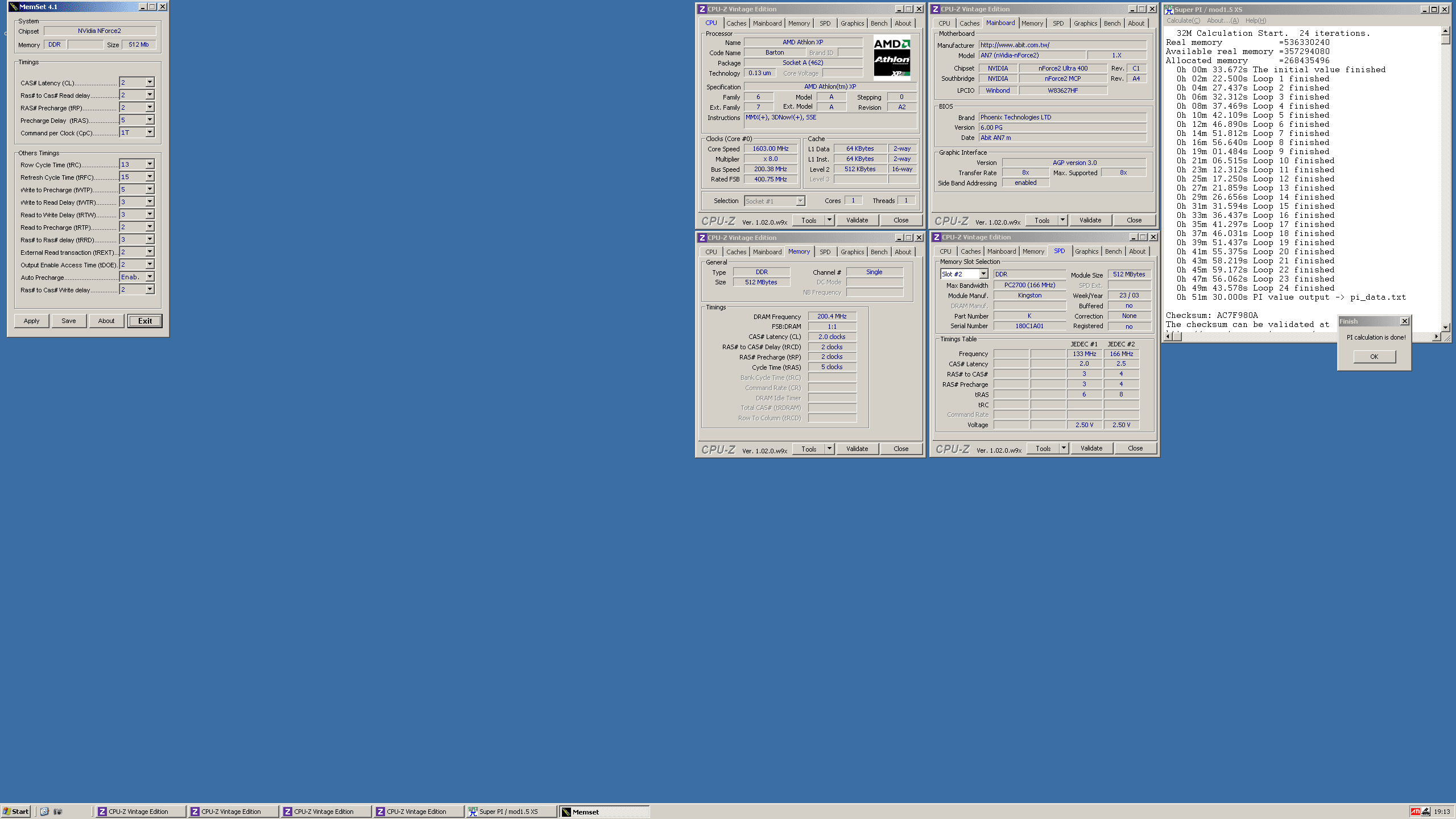1456x819 pixels.
Task: Click Core Speed value 1603.00 MHz
Action: pos(770,148)
